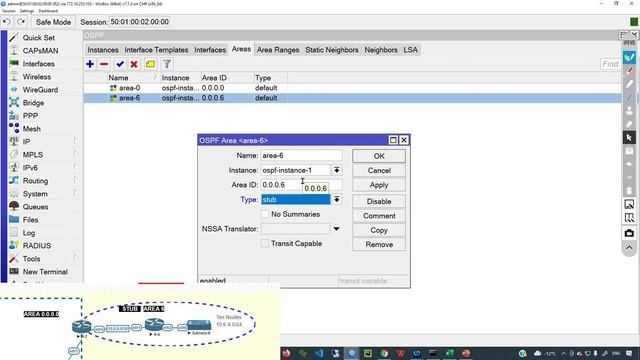Click the blue checkmark Enable icon

pyautogui.click(x=120, y=64)
